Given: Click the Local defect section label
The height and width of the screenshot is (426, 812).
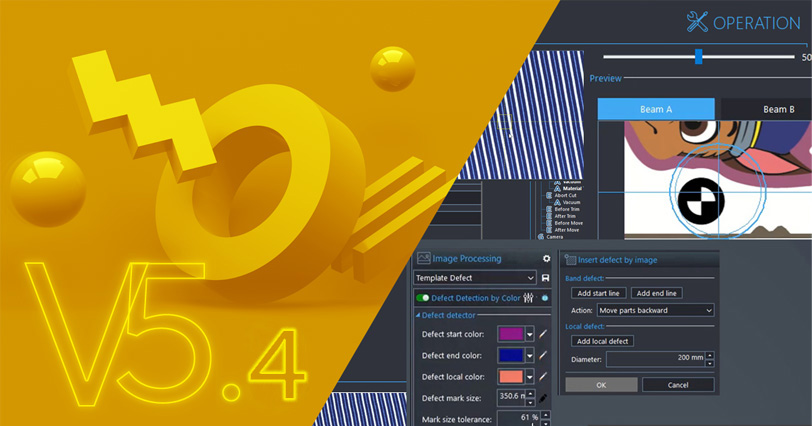Looking at the screenshot, I should [x=585, y=326].
